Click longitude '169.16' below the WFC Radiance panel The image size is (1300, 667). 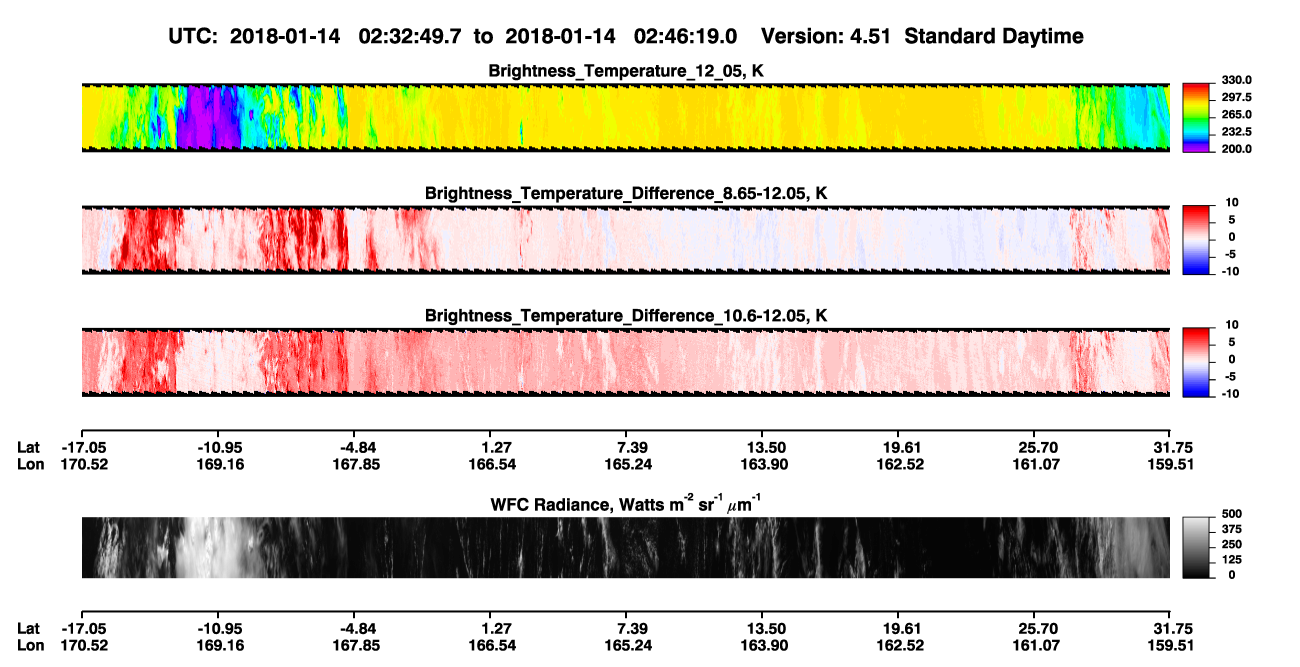[x=218, y=645]
